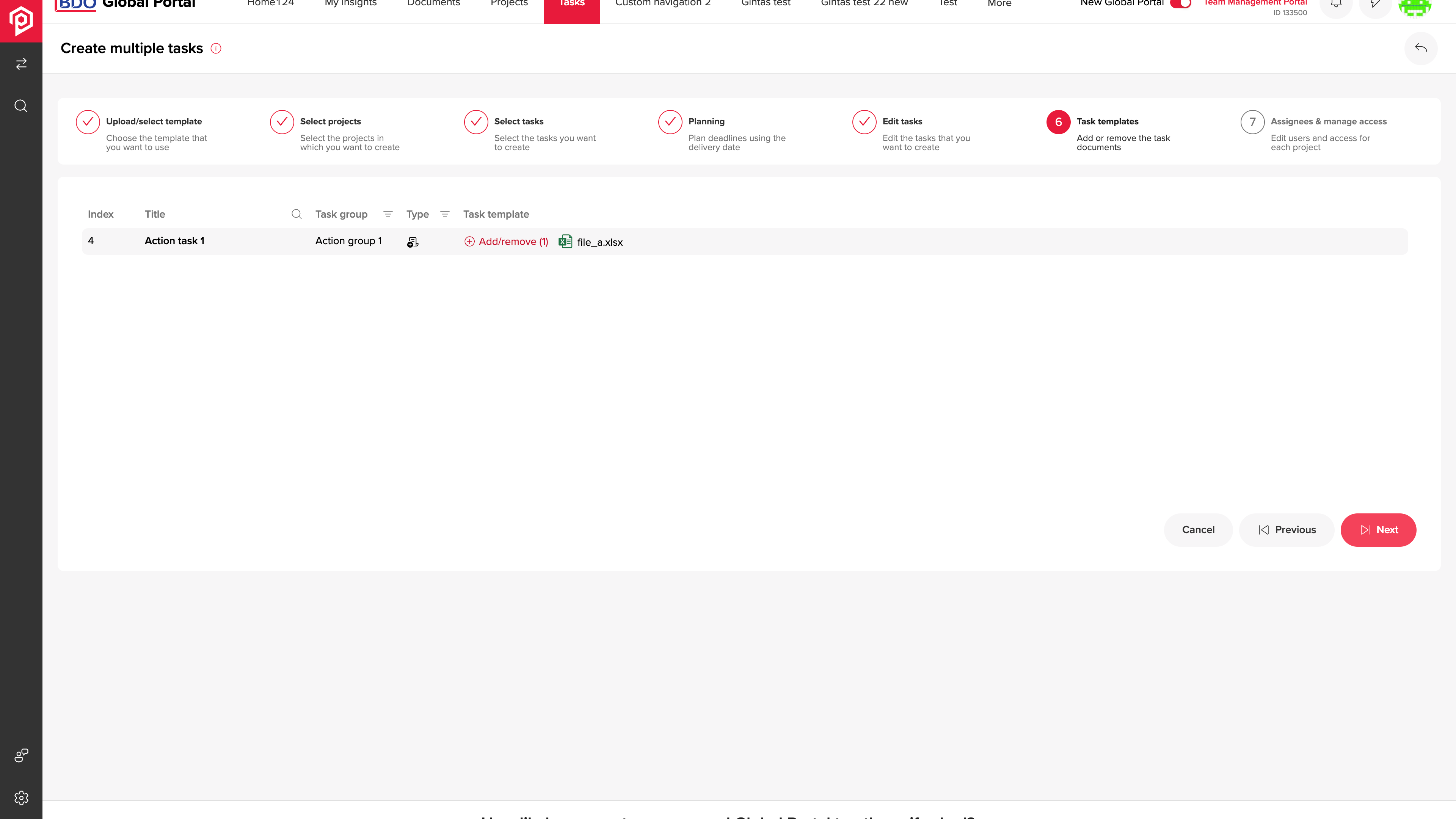
Task: Click the icon left of the user avatar
Action: tap(1376, 5)
